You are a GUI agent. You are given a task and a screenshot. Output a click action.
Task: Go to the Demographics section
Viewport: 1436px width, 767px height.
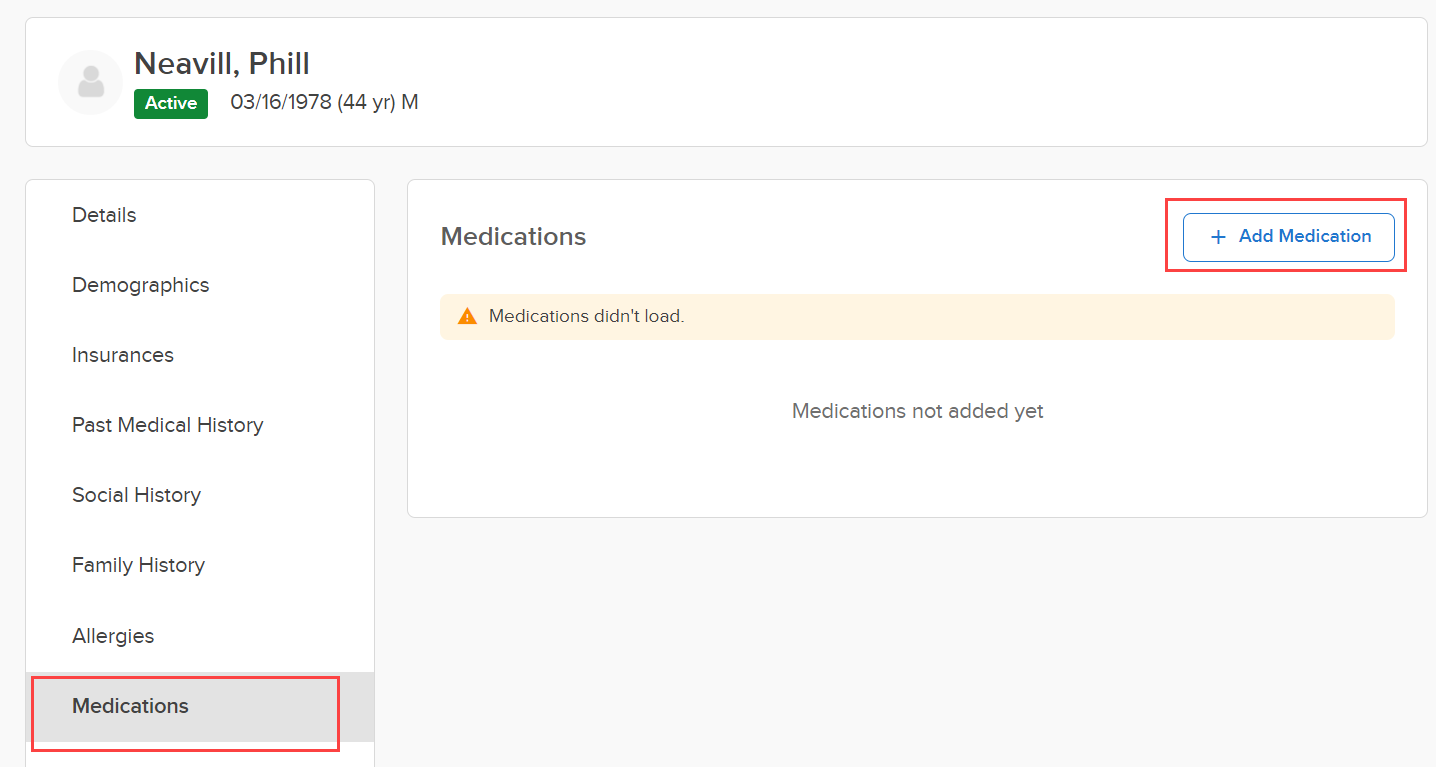141,285
